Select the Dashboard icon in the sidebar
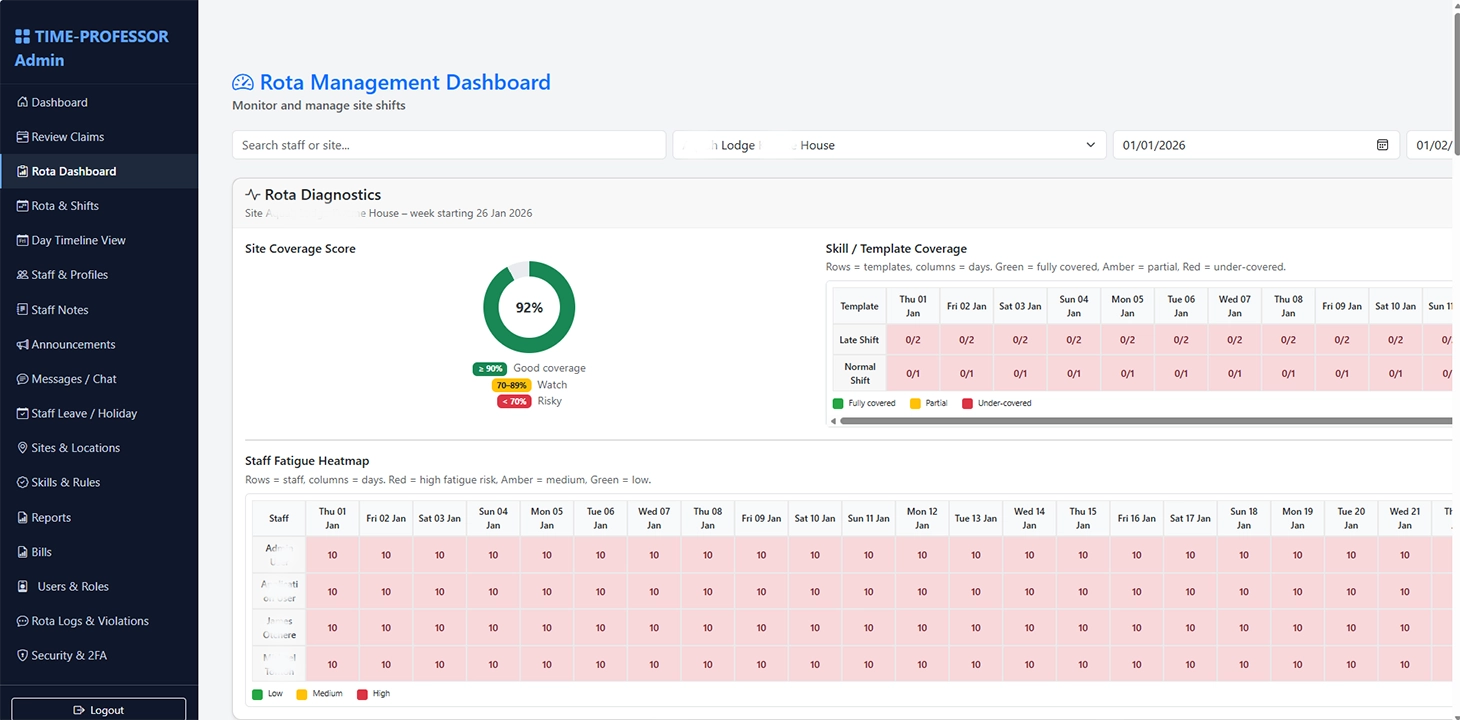The height and width of the screenshot is (720, 1460). point(24,101)
